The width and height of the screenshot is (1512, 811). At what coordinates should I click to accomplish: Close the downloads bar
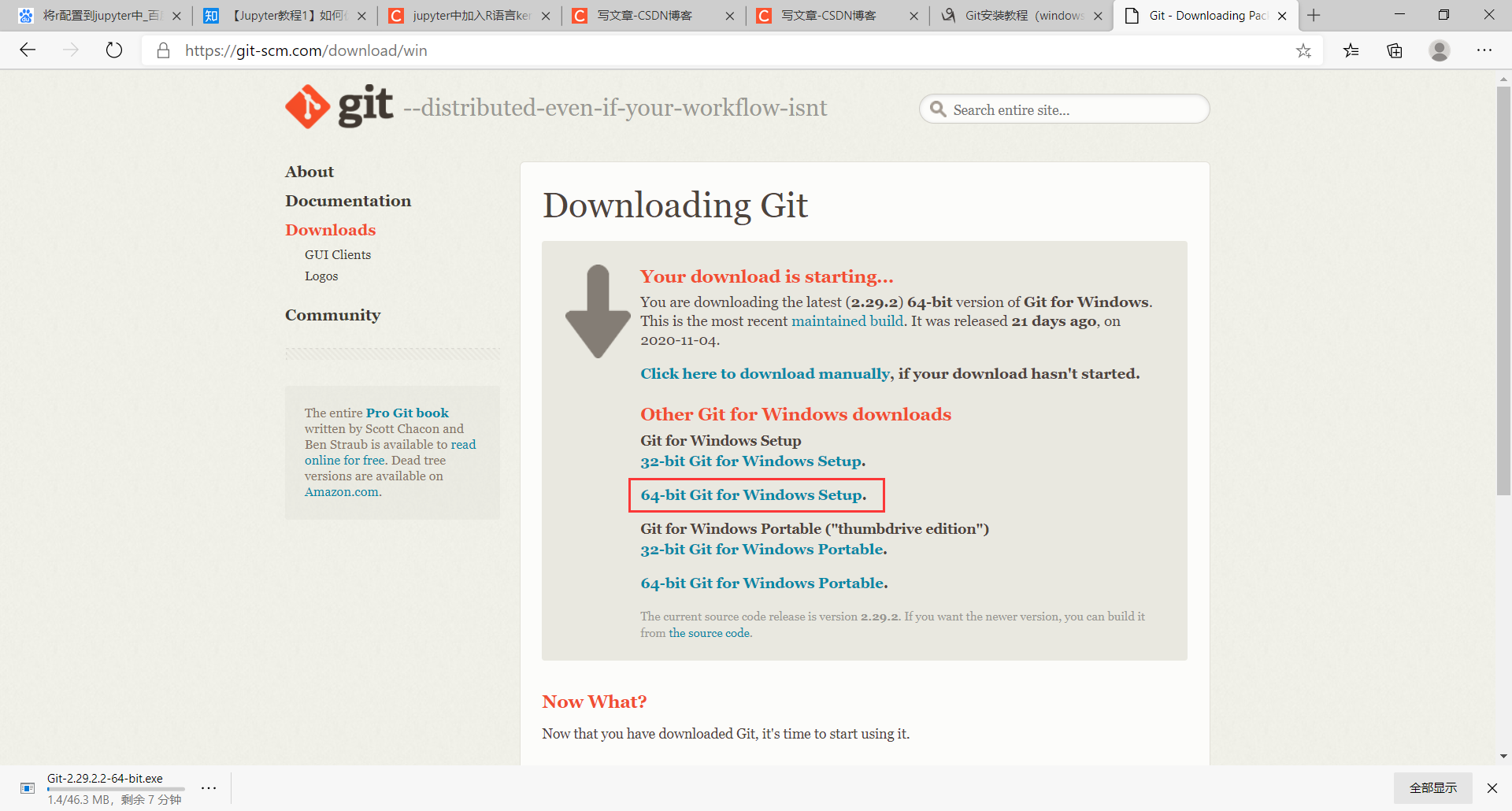point(1492,787)
